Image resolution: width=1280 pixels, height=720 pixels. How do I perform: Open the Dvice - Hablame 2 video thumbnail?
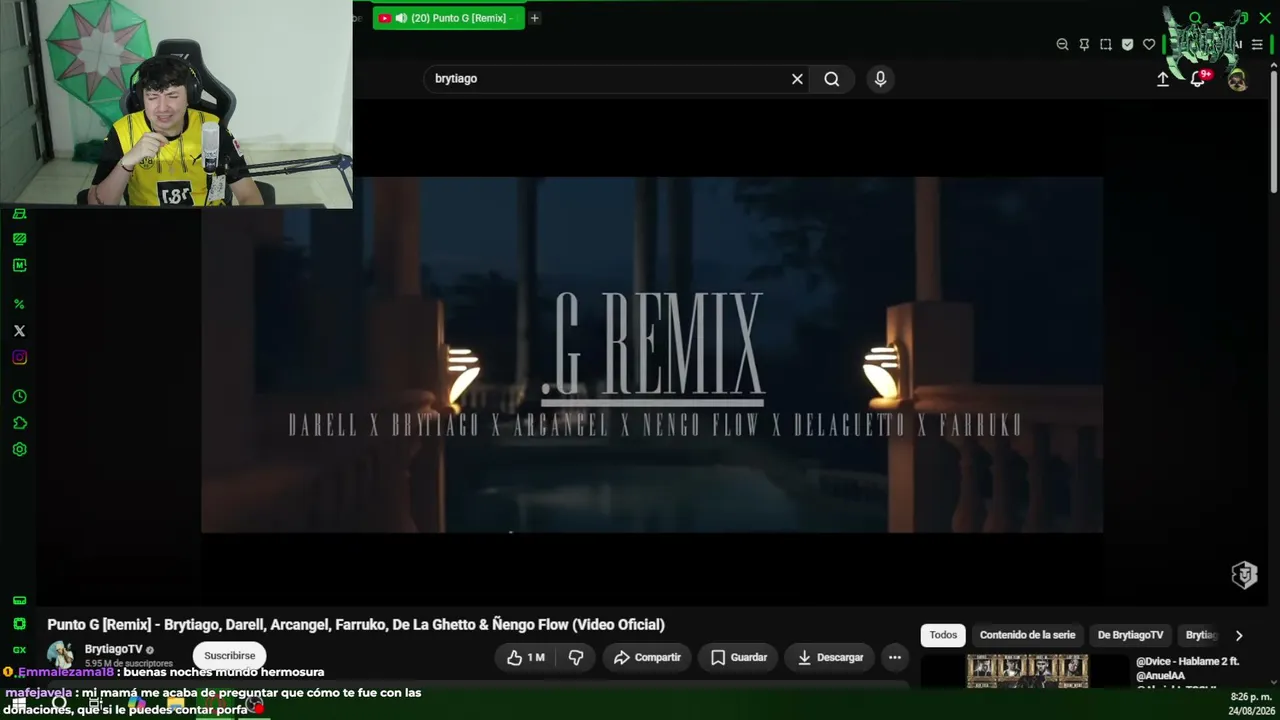click(1027, 671)
